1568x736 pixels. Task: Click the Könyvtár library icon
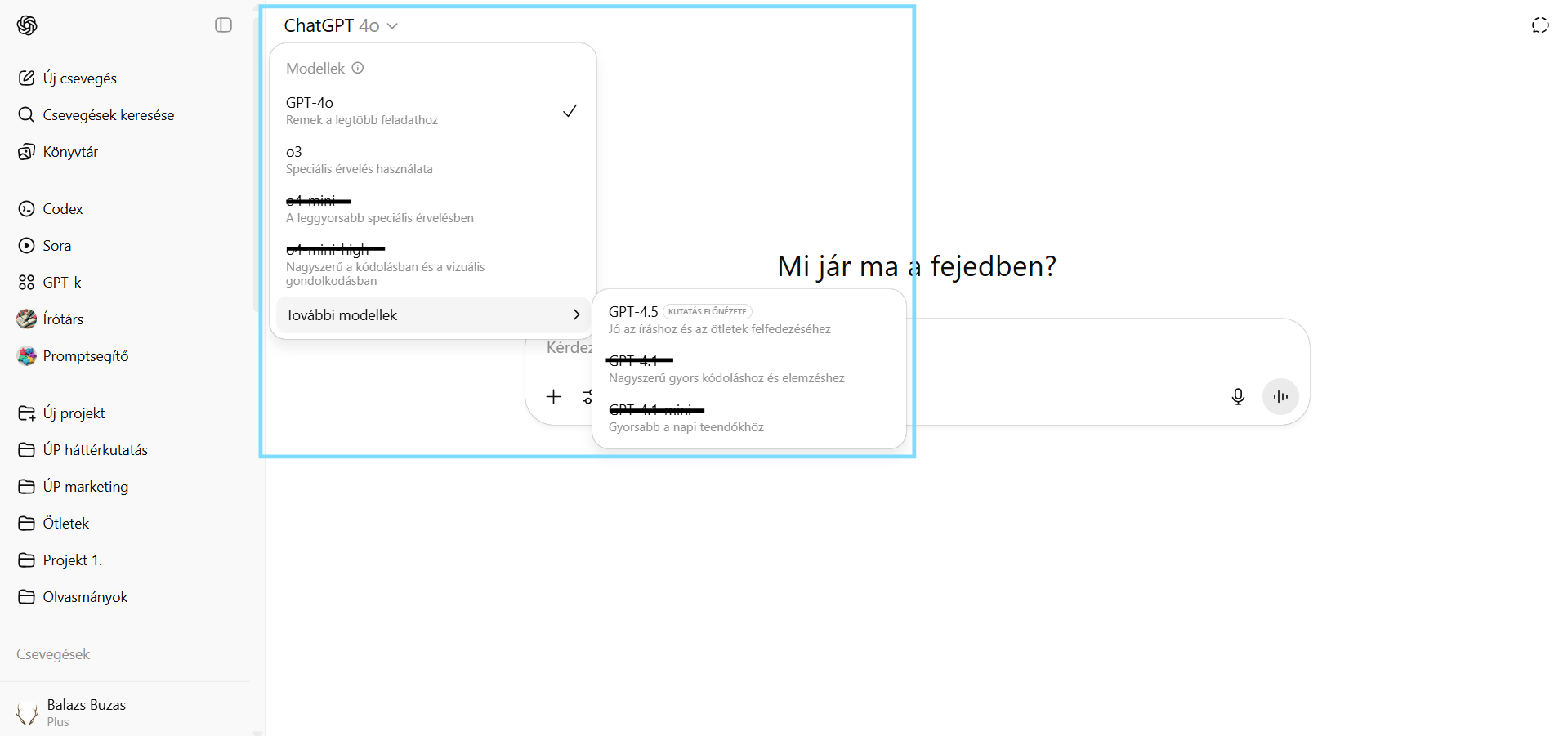tap(26, 151)
